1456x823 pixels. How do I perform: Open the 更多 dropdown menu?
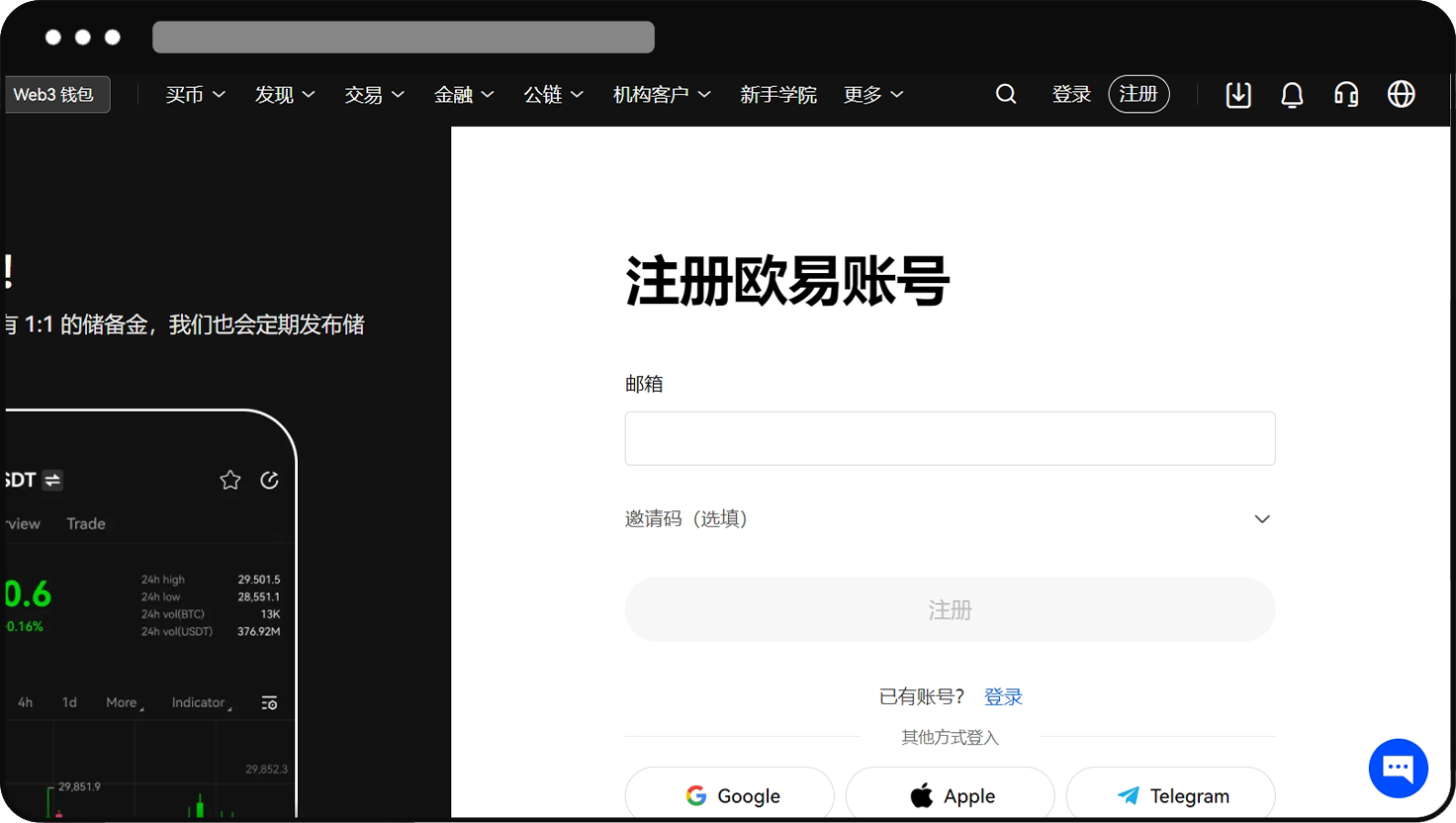pos(872,94)
